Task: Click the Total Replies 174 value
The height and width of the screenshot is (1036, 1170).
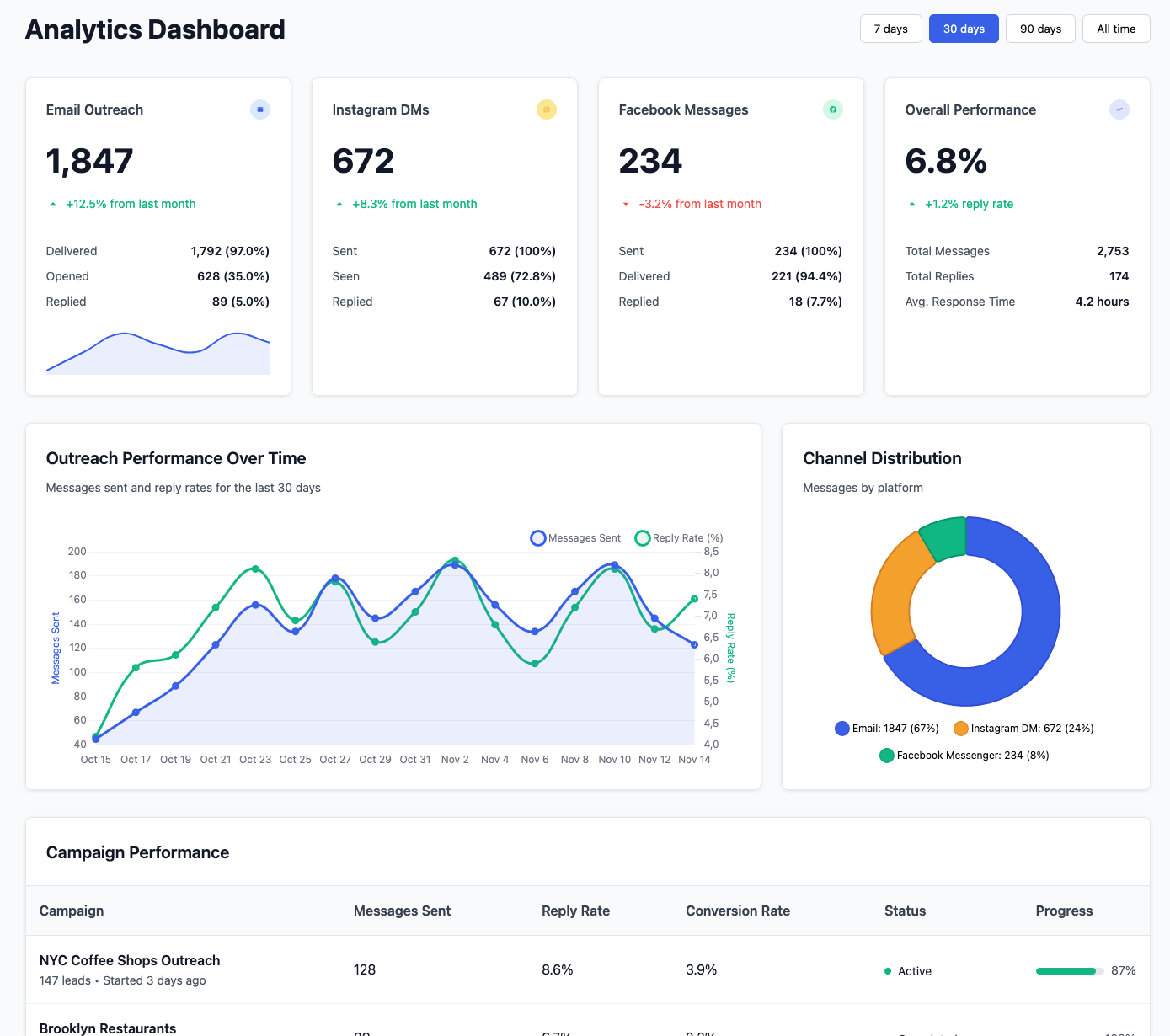Action: coord(1119,276)
